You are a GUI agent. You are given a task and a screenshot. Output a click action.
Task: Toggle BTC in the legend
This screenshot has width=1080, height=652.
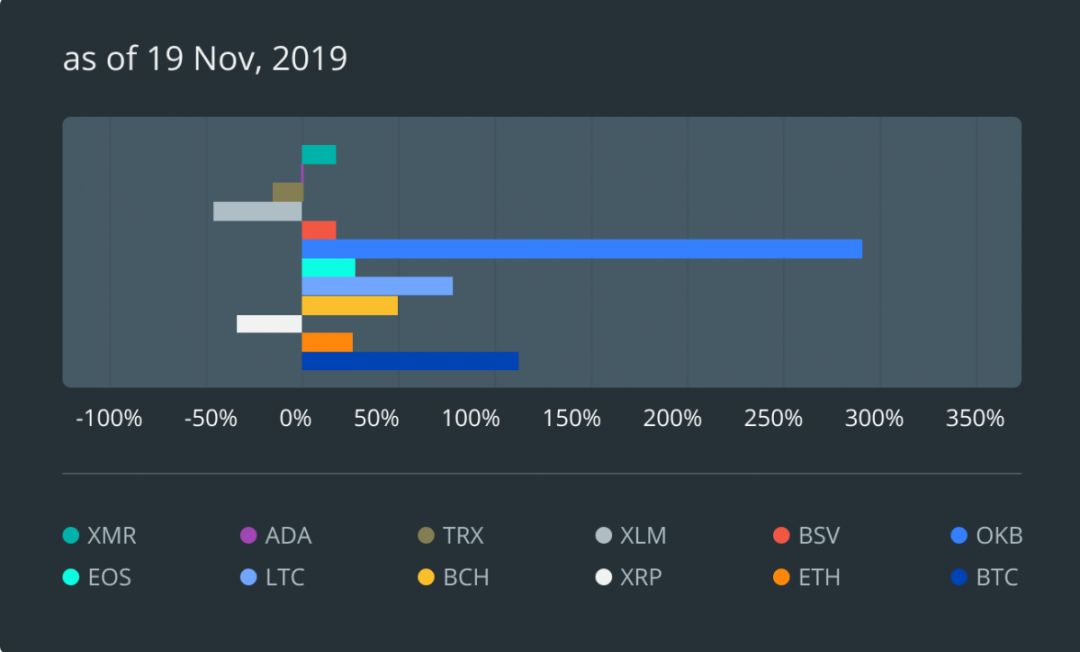coord(985,578)
